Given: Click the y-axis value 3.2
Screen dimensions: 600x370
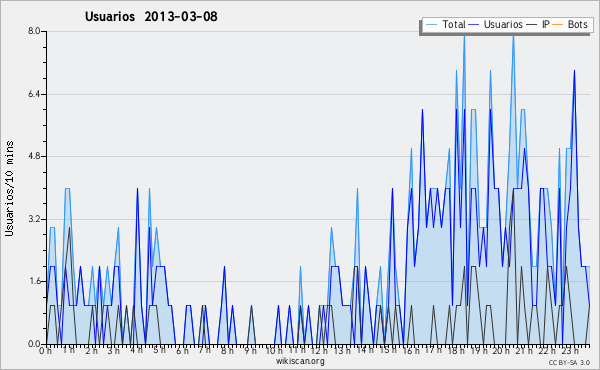Looking at the screenshot, I should point(34,219).
